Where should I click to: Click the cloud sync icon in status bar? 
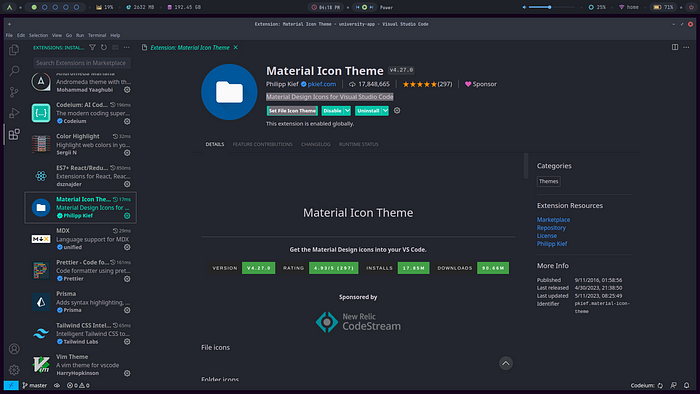click(x=57, y=385)
